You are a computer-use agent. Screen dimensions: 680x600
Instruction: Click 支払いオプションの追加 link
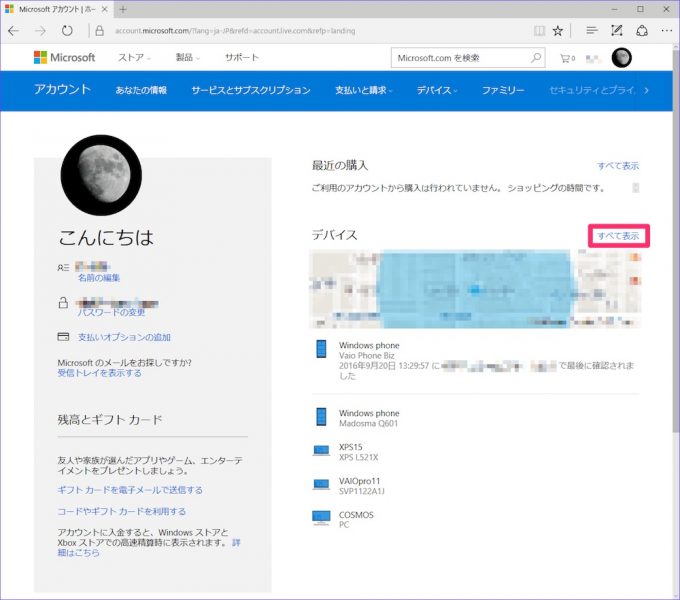point(124,337)
